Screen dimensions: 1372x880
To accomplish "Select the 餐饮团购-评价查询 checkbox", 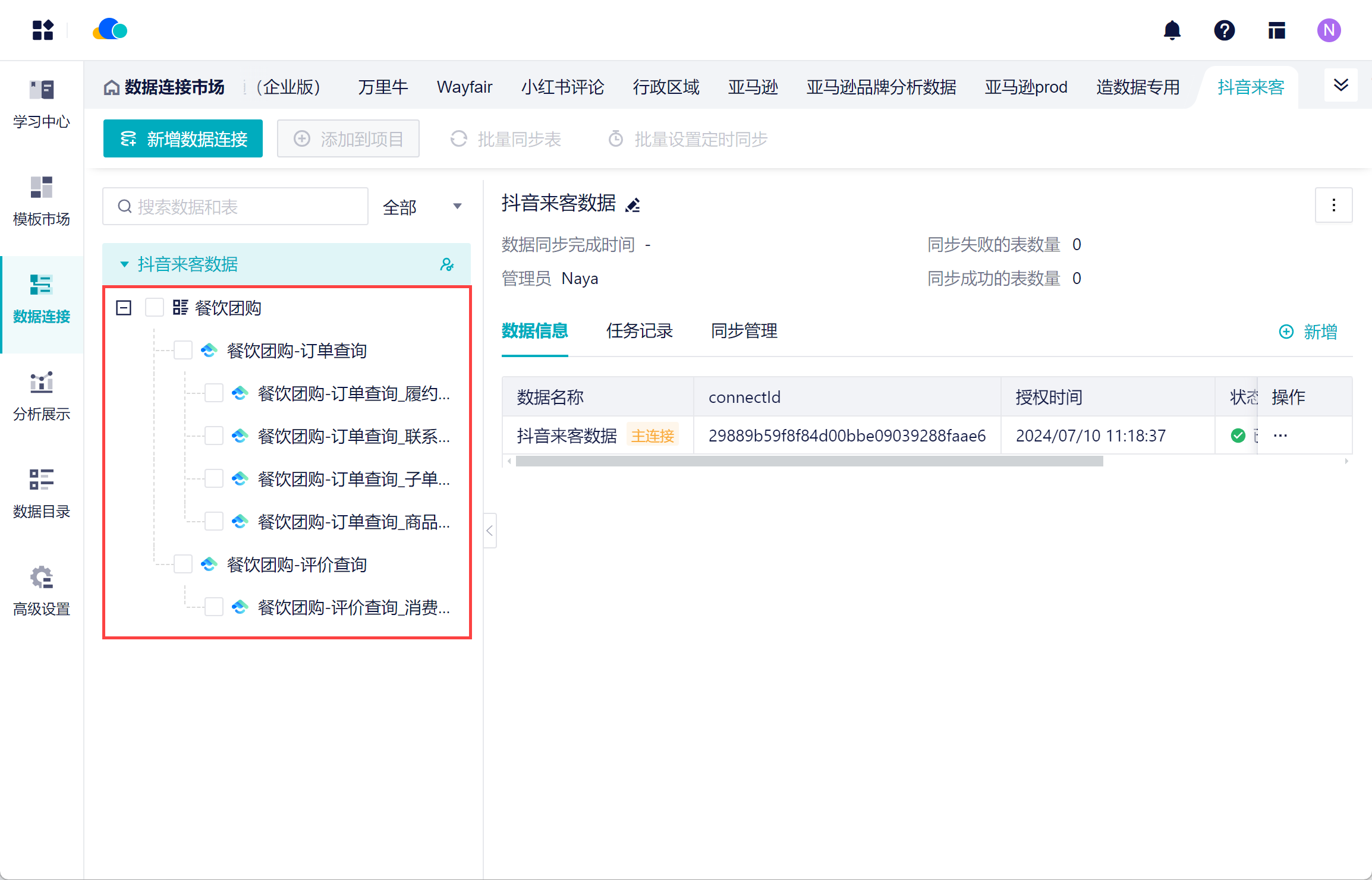I will pos(183,564).
